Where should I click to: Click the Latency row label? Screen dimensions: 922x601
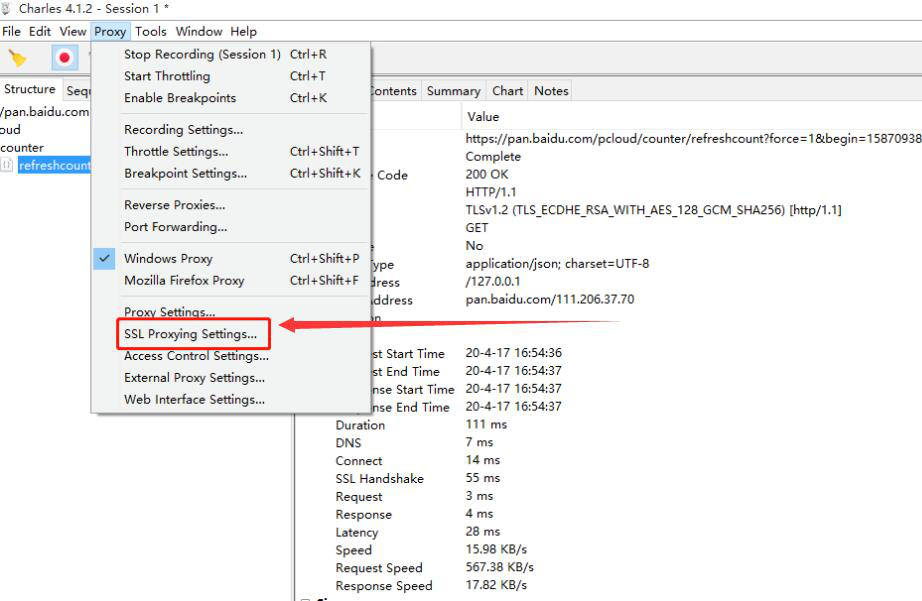356,532
